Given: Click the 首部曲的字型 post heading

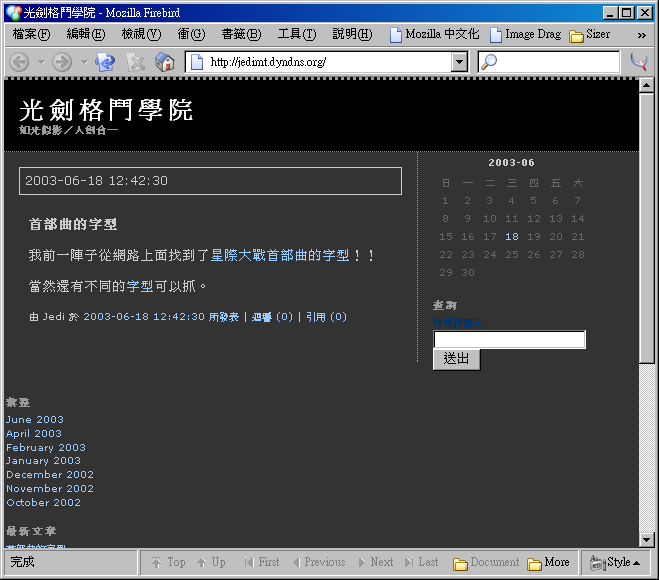Looking at the screenshot, I should click(x=73, y=224).
